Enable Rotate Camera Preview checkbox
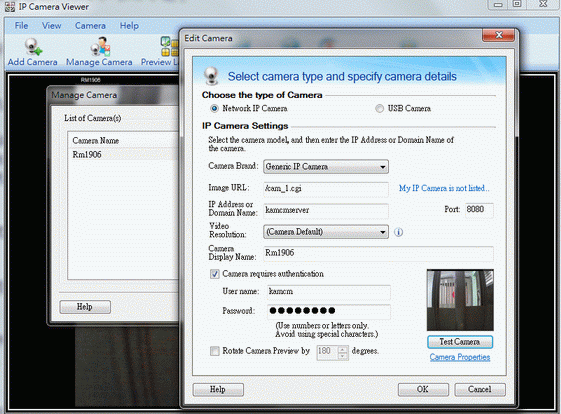561x414 pixels. (x=215, y=351)
